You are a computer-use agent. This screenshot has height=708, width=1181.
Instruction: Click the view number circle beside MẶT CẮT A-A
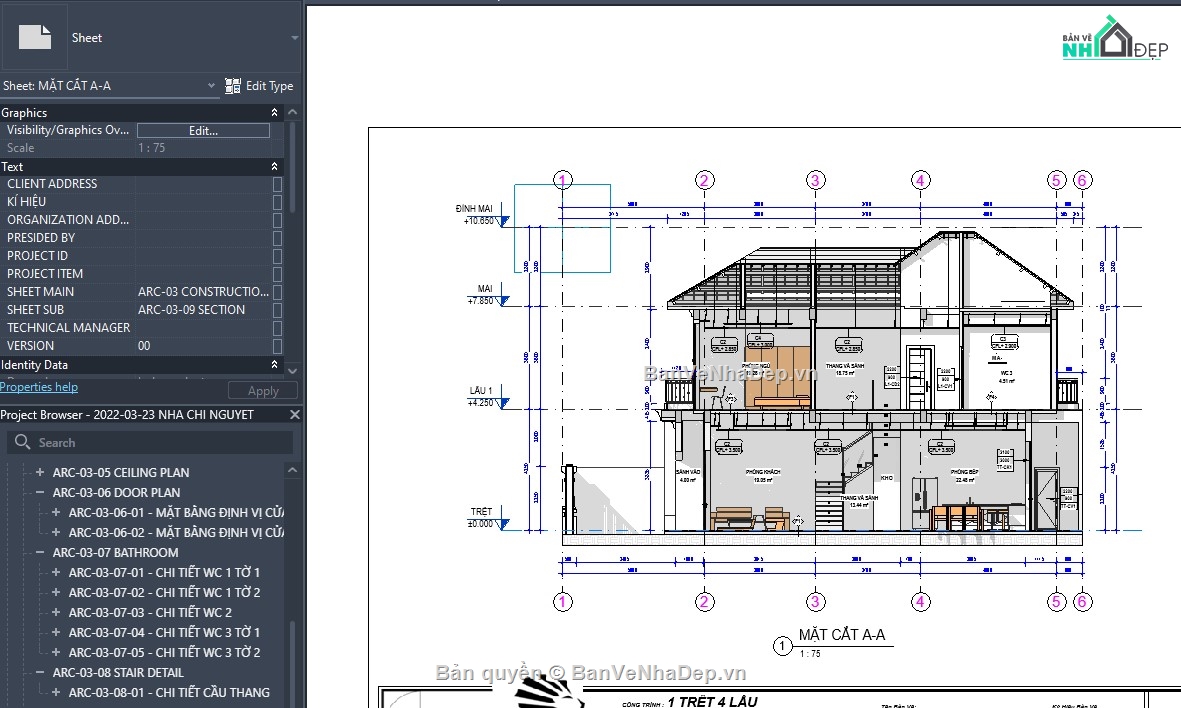783,645
